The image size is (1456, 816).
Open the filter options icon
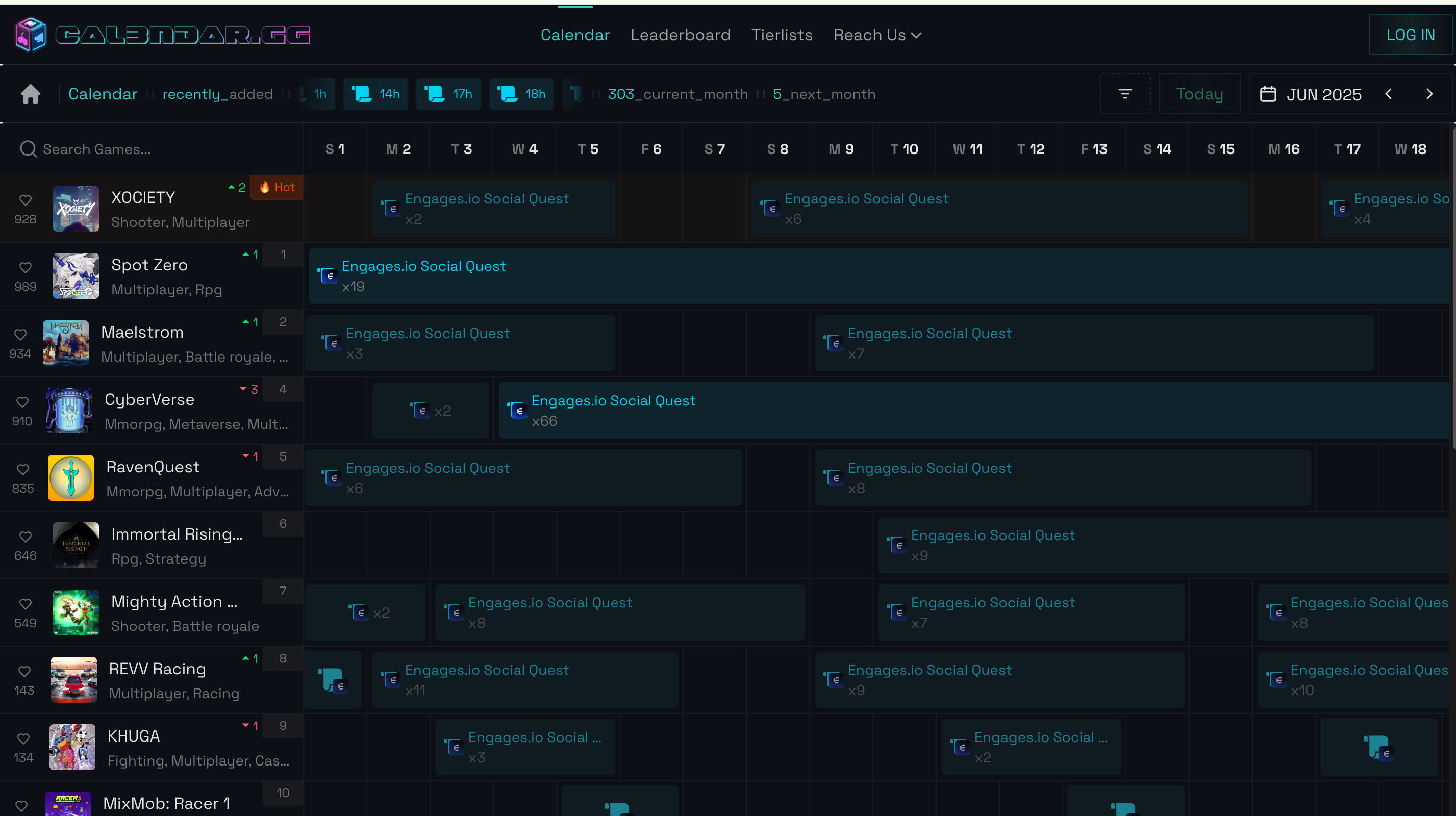click(x=1125, y=94)
